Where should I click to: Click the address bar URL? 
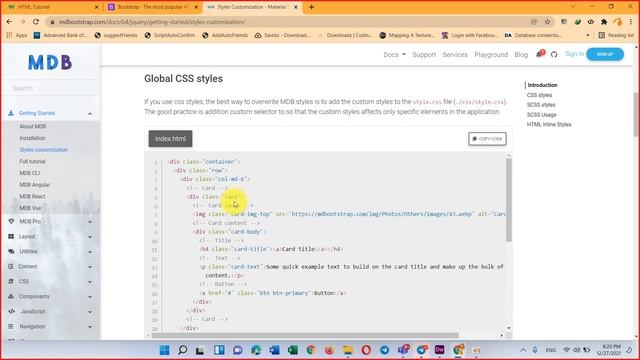click(152, 22)
